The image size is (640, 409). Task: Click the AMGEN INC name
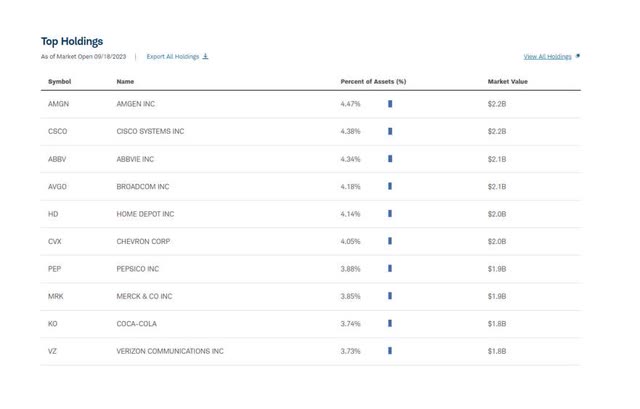tap(136, 104)
